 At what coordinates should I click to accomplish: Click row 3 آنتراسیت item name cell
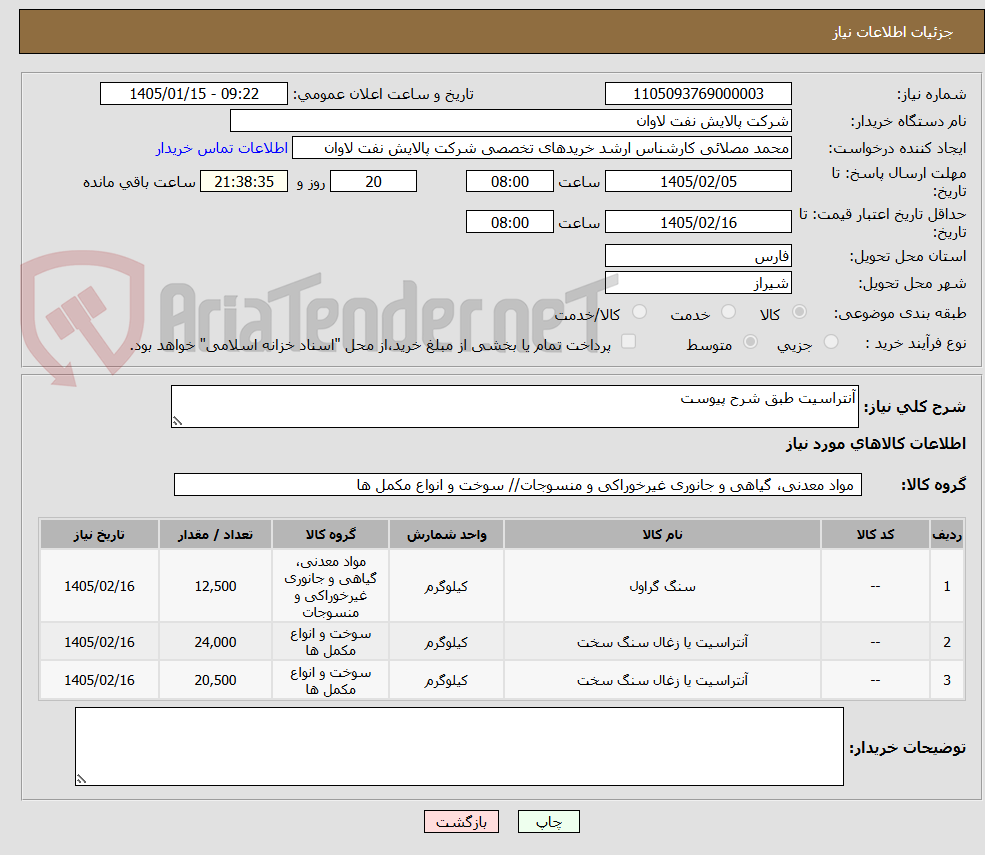[x=662, y=680]
